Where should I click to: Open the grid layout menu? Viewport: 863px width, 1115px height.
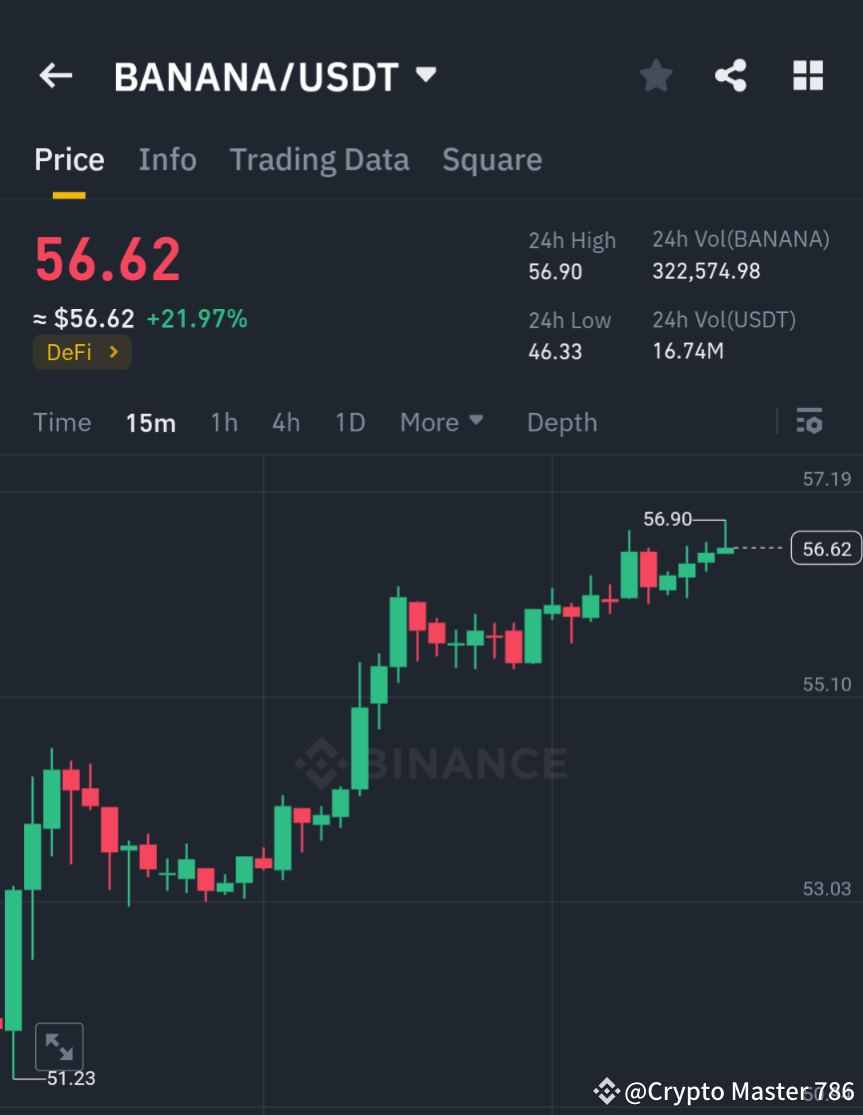pyautogui.click(x=807, y=75)
